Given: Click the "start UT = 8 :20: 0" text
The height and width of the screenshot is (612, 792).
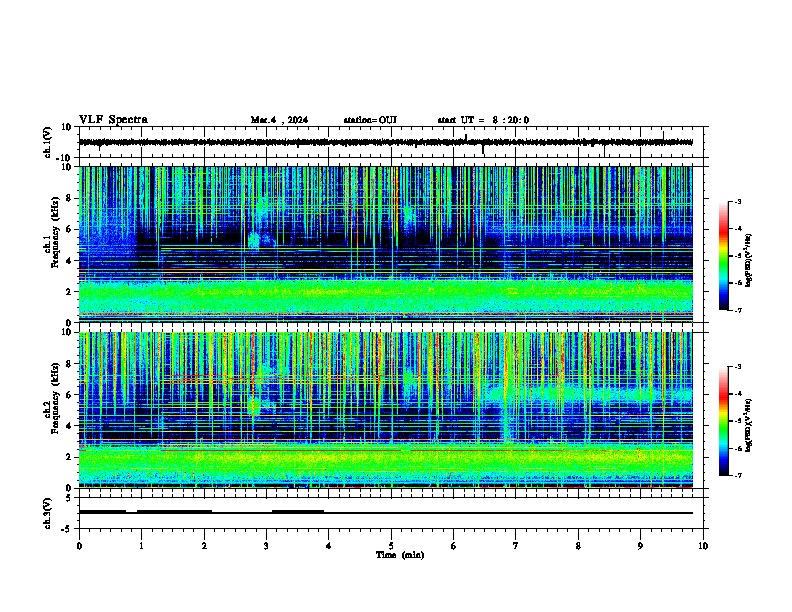Looking at the screenshot, I should click(483, 120).
